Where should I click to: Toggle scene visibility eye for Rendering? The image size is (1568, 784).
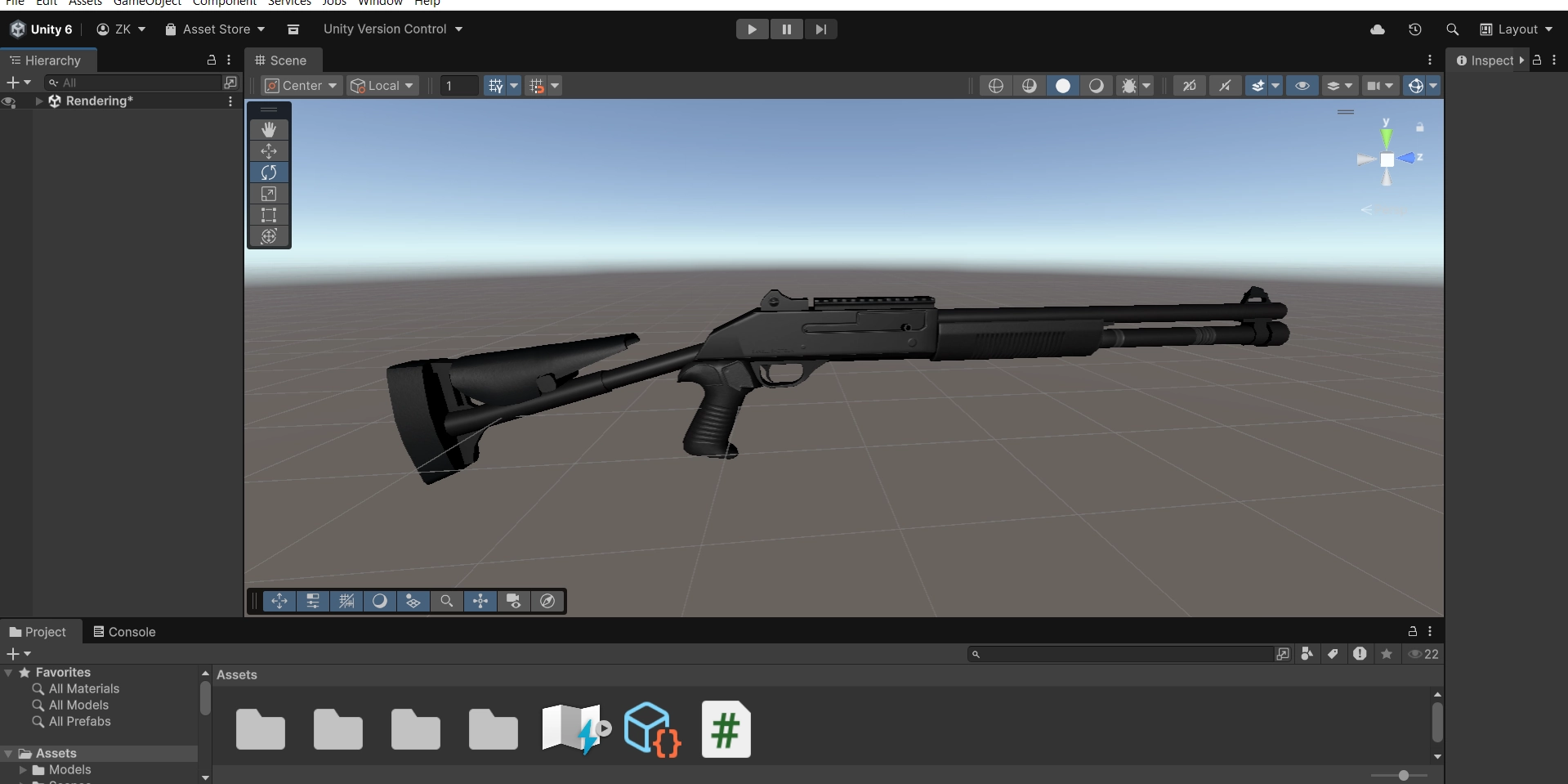pyautogui.click(x=9, y=102)
